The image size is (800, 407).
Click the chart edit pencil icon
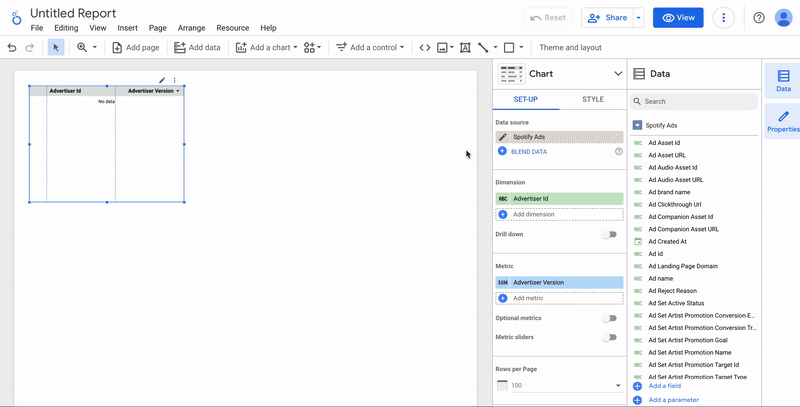click(163, 80)
